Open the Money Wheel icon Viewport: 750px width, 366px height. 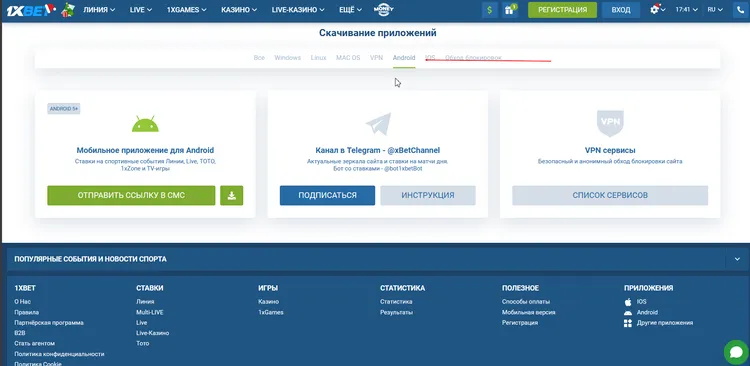click(x=383, y=10)
